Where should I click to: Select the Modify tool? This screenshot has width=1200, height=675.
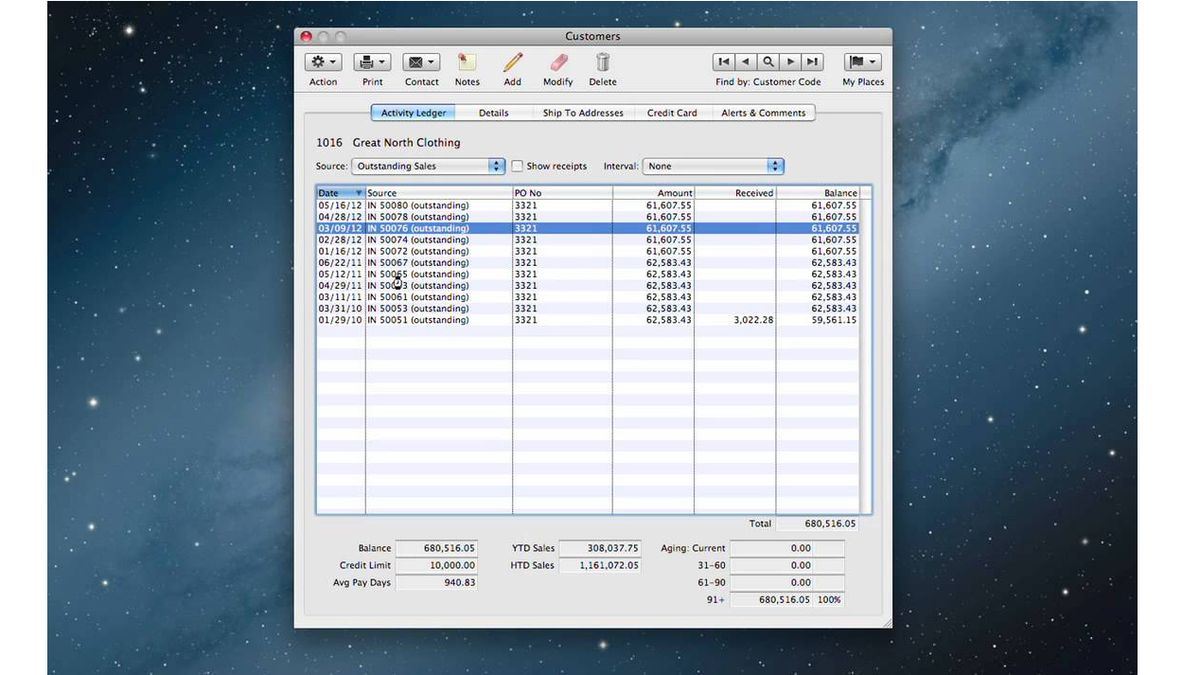click(557, 62)
